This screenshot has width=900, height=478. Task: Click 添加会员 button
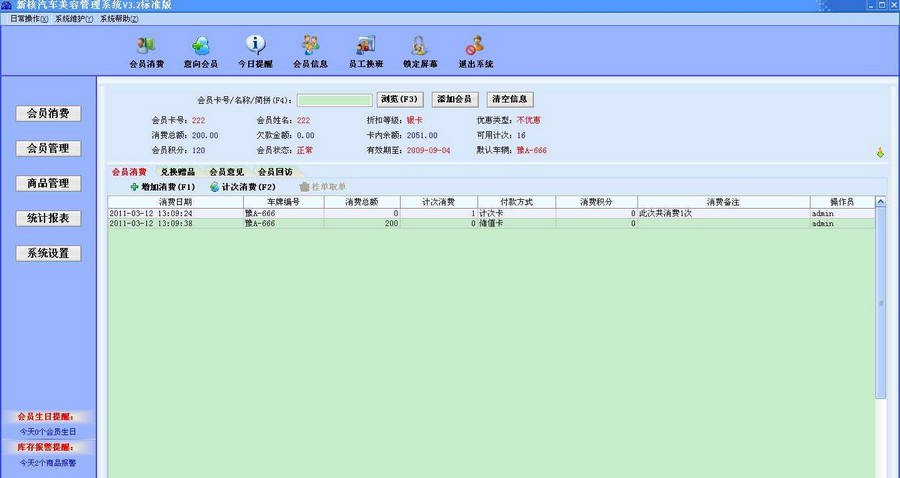tap(455, 99)
